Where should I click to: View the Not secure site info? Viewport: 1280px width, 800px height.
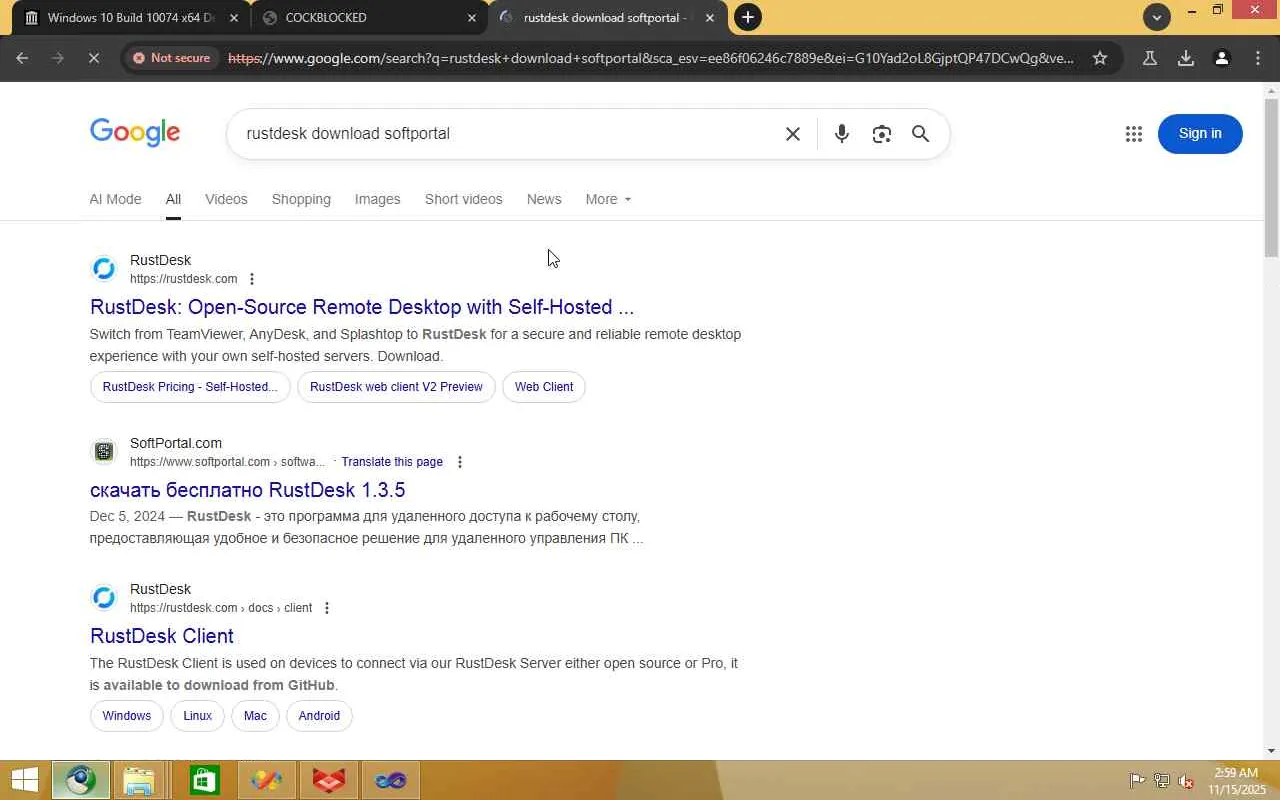[x=171, y=58]
